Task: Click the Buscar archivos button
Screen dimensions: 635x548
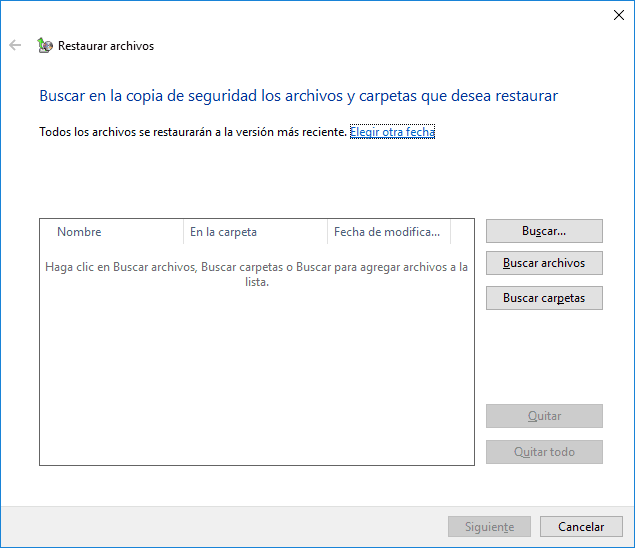Action: [544, 263]
